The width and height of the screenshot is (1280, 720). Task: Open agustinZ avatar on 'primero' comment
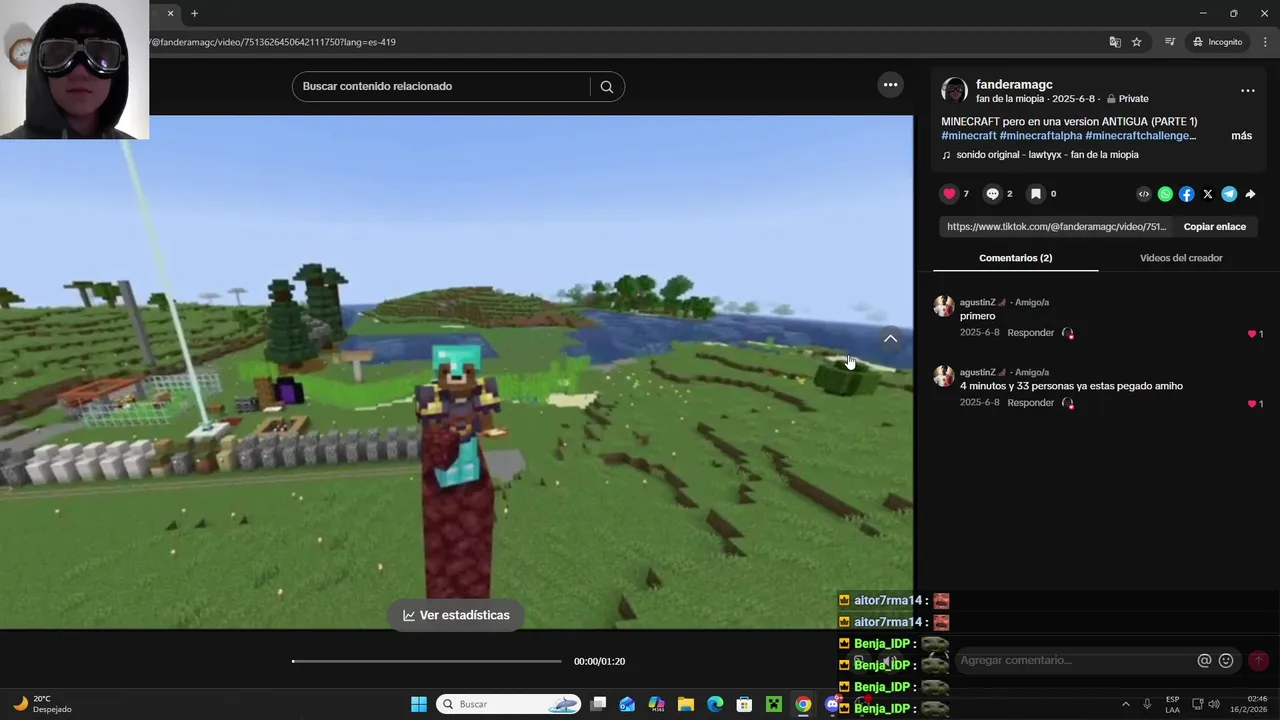pyautogui.click(x=944, y=306)
